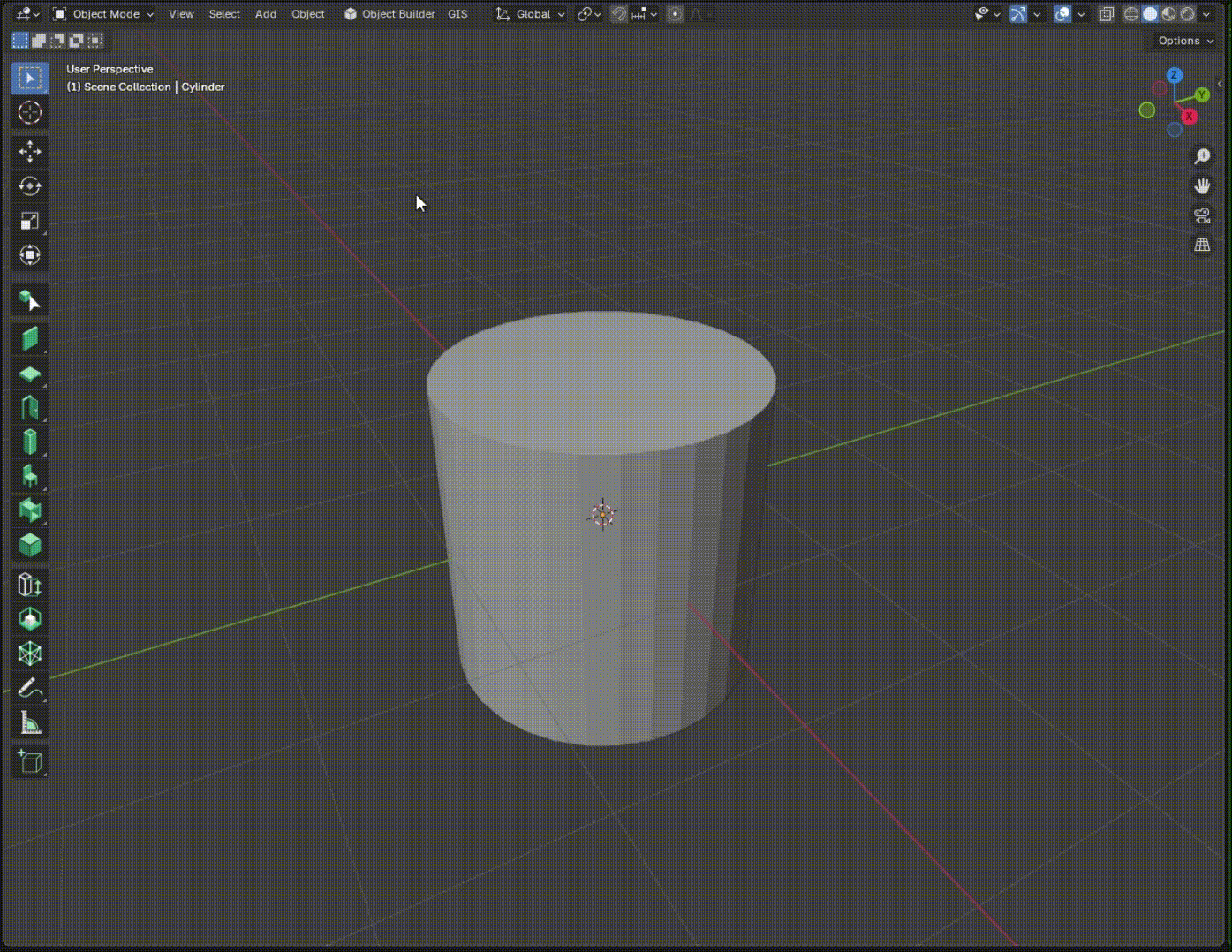
Task: Choose the Scale tool
Action: point(30,221)
